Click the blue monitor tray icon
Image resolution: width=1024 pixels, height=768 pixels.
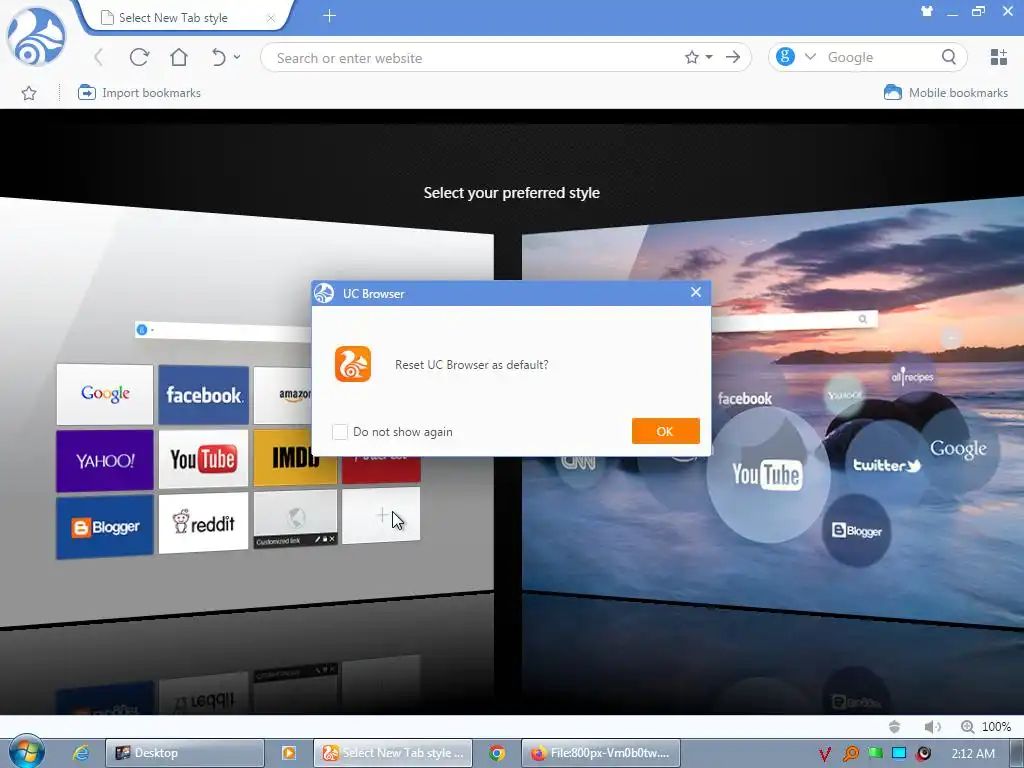[x=899, y=753]
